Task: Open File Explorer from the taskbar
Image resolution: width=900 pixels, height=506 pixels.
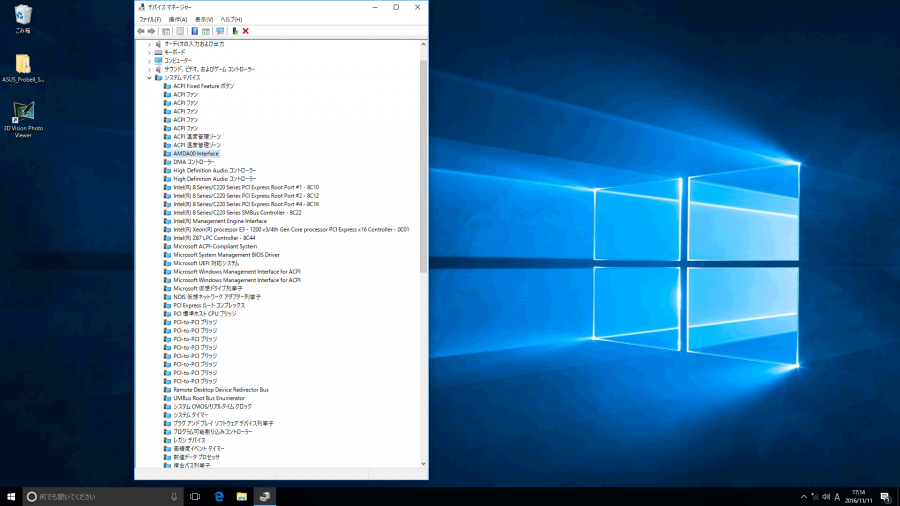Action: 242,496
